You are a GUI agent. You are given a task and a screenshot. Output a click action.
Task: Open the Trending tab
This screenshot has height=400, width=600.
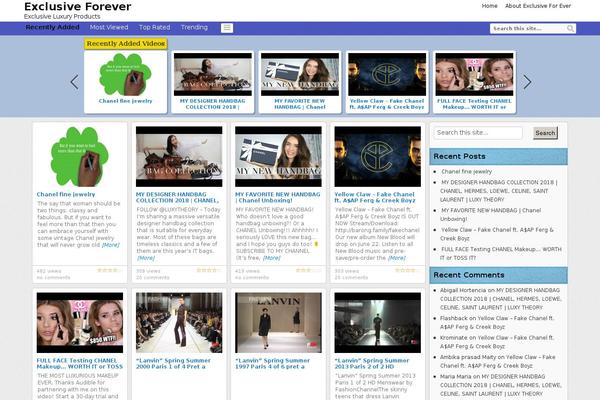tap(194, 27)
